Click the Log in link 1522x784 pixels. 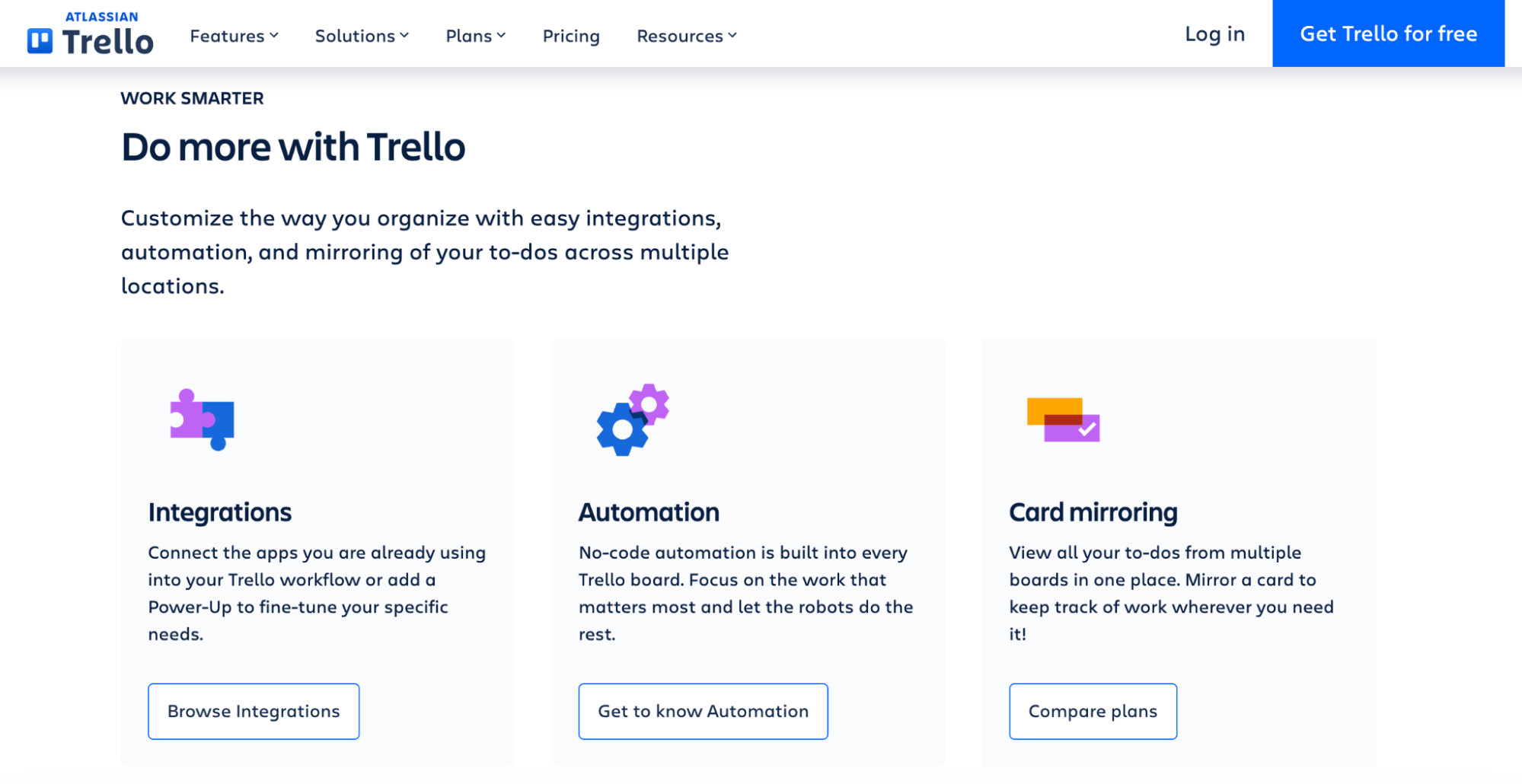[1214, 33]
